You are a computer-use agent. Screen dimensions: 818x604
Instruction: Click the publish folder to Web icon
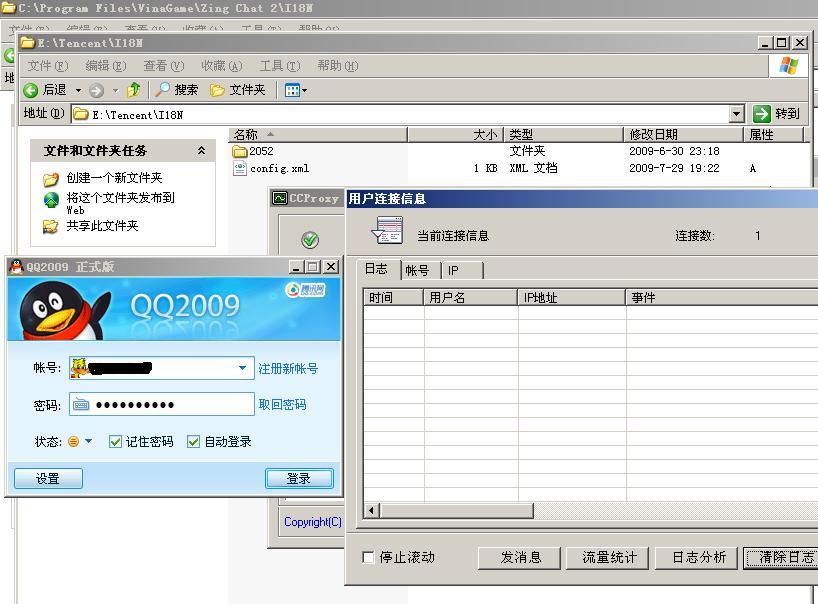coord(51,200)
